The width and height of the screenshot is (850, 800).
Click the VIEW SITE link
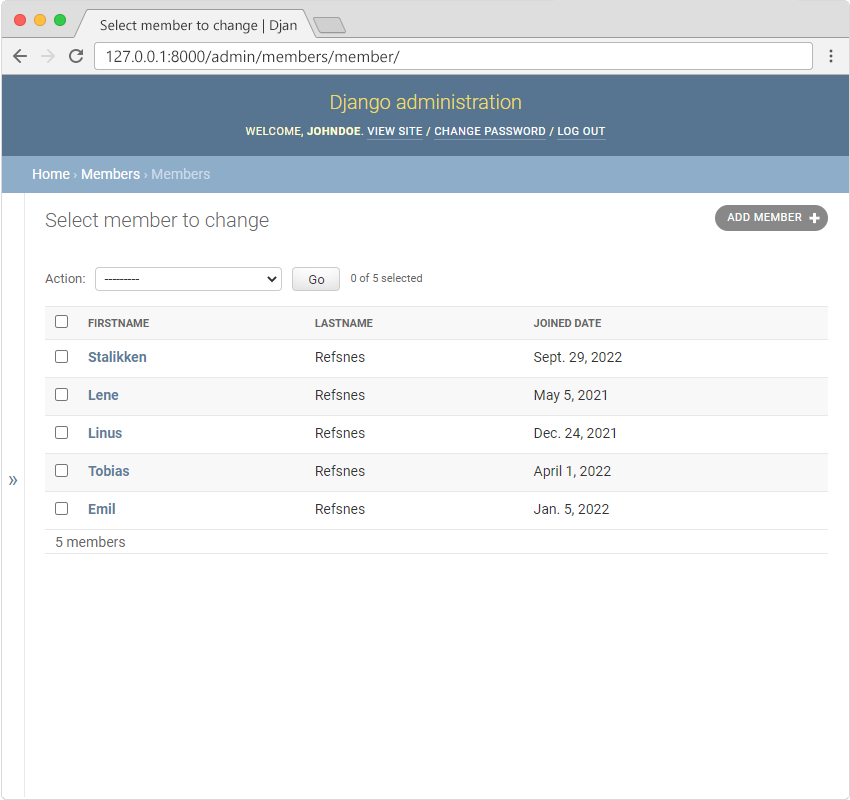[x=394, y=131]
